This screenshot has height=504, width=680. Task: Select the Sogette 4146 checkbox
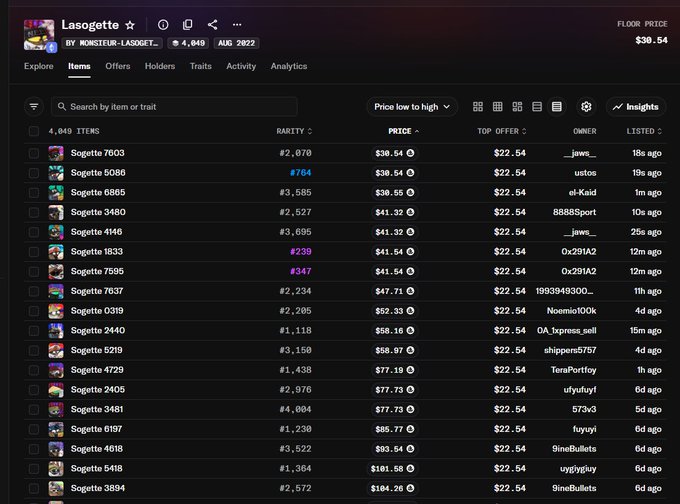[x=34, y=232]
